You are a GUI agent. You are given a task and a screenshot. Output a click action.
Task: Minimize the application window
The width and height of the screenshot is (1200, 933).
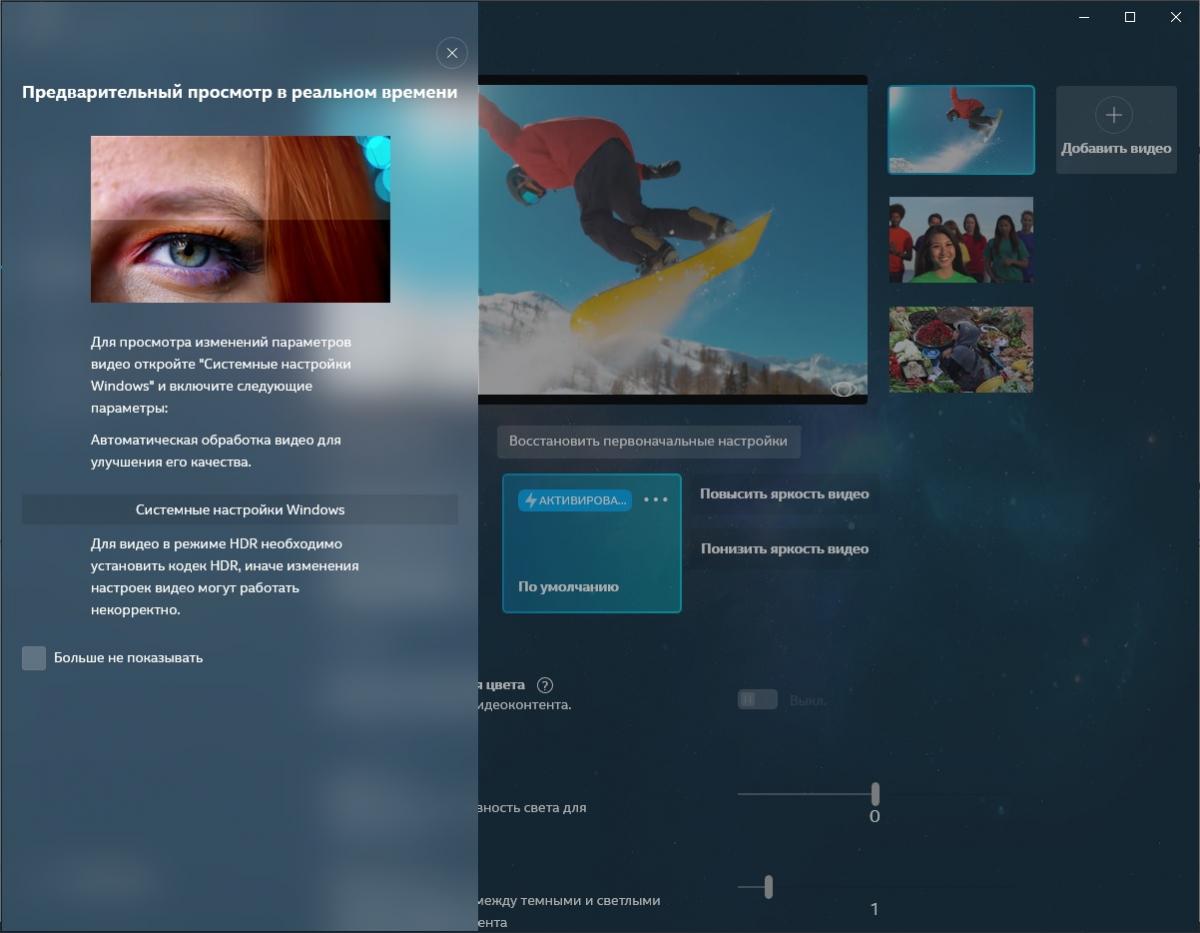click(x=1084, y=17)
